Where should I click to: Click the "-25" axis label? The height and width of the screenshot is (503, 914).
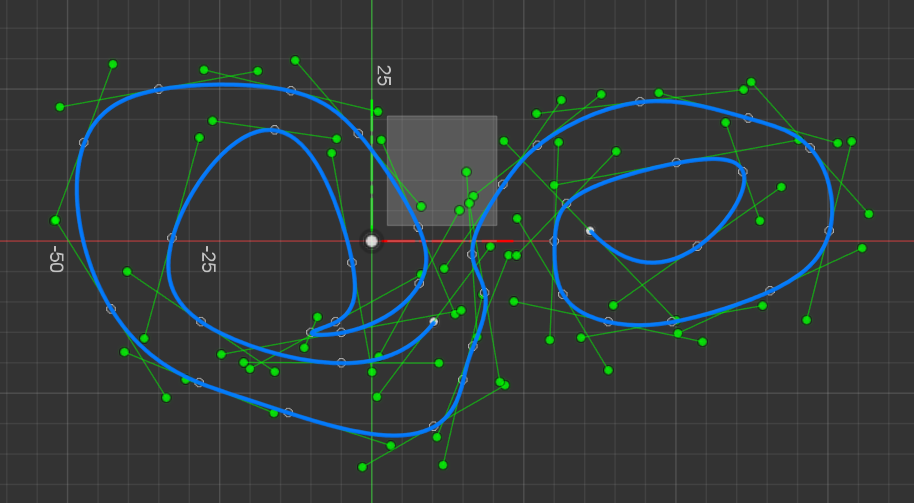(x=207, y=260)
